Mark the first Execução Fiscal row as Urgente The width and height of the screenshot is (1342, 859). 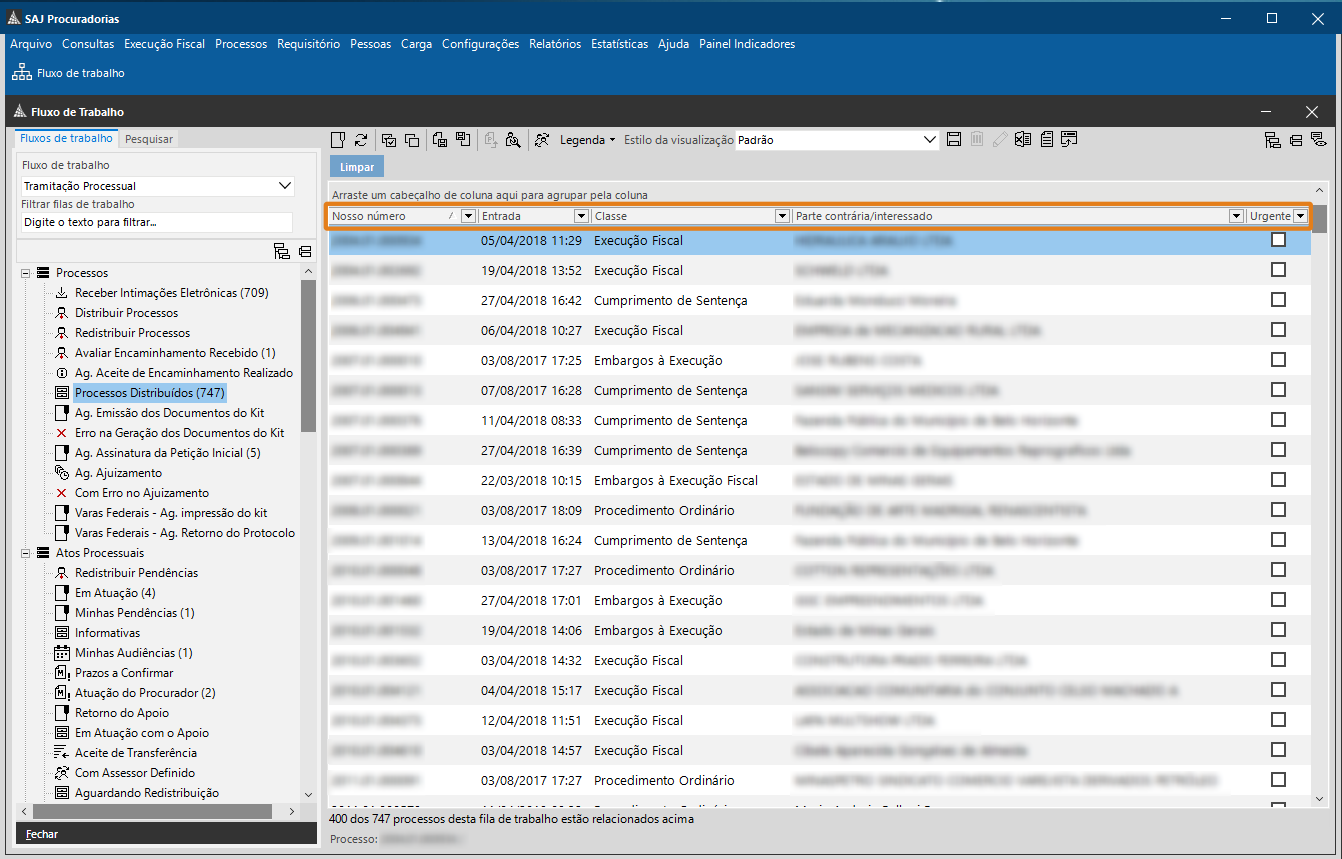(1277, 240)
